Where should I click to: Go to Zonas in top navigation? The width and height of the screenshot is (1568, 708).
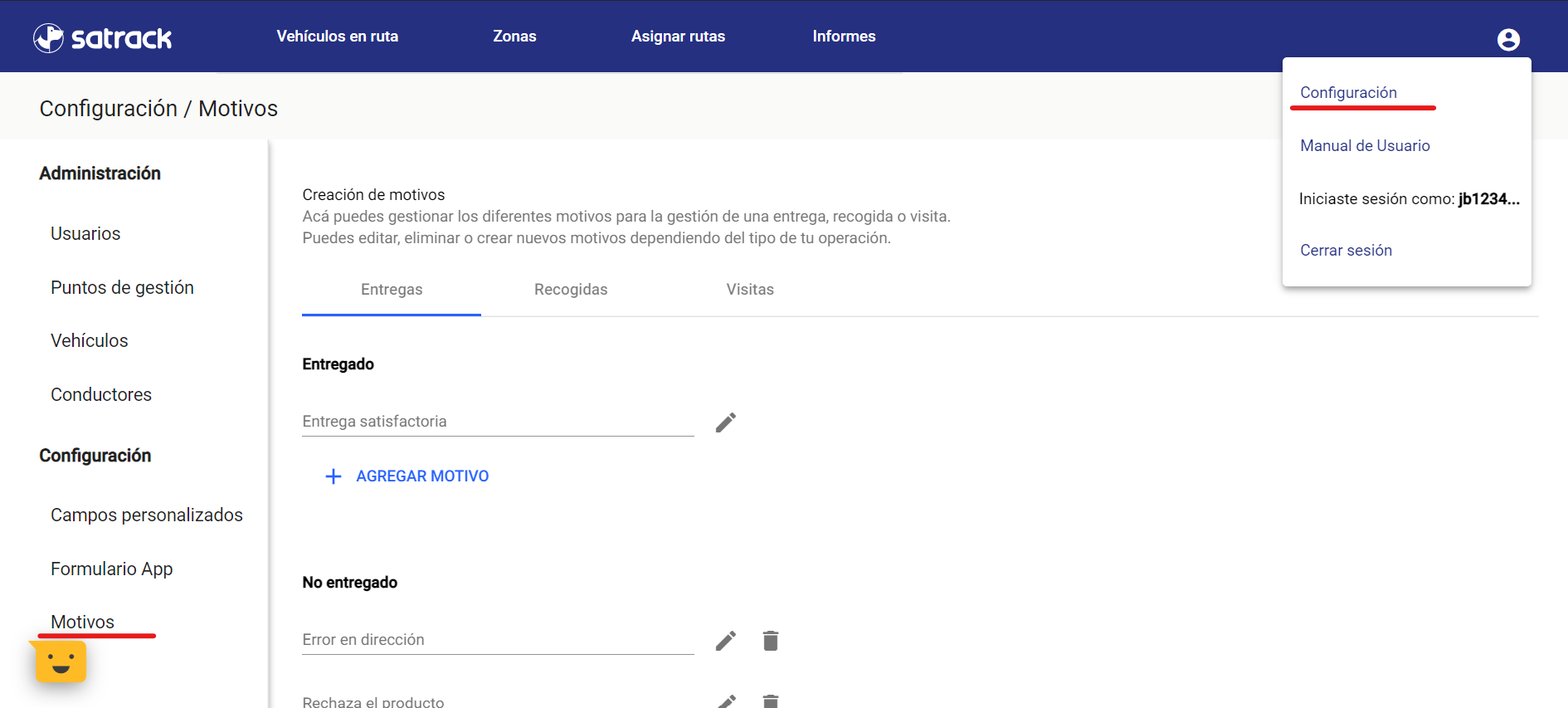tap(514, 37)
